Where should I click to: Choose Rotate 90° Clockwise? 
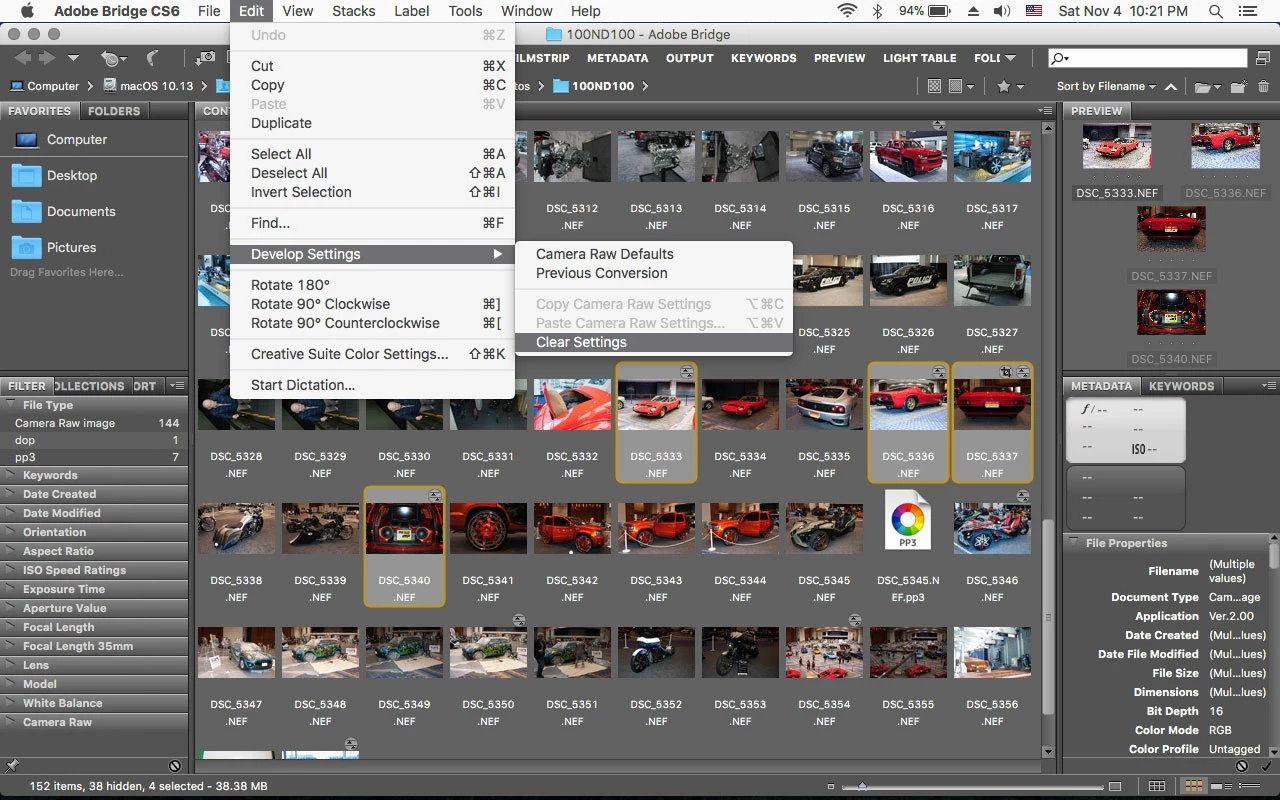tap(372, 304)
